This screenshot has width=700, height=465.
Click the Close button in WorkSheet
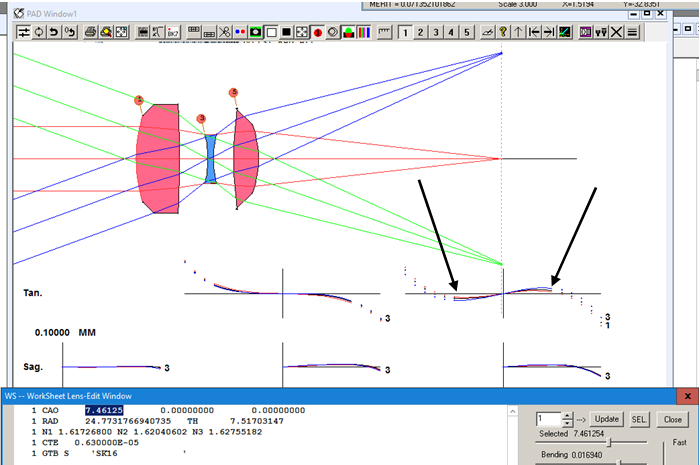click(672, 419)
